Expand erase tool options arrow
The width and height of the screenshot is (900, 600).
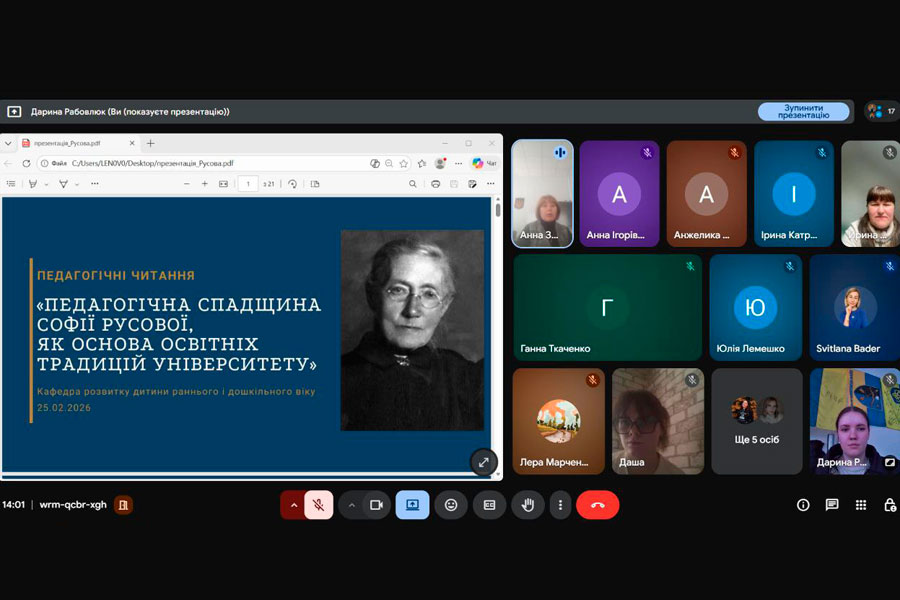pos(77,184)
